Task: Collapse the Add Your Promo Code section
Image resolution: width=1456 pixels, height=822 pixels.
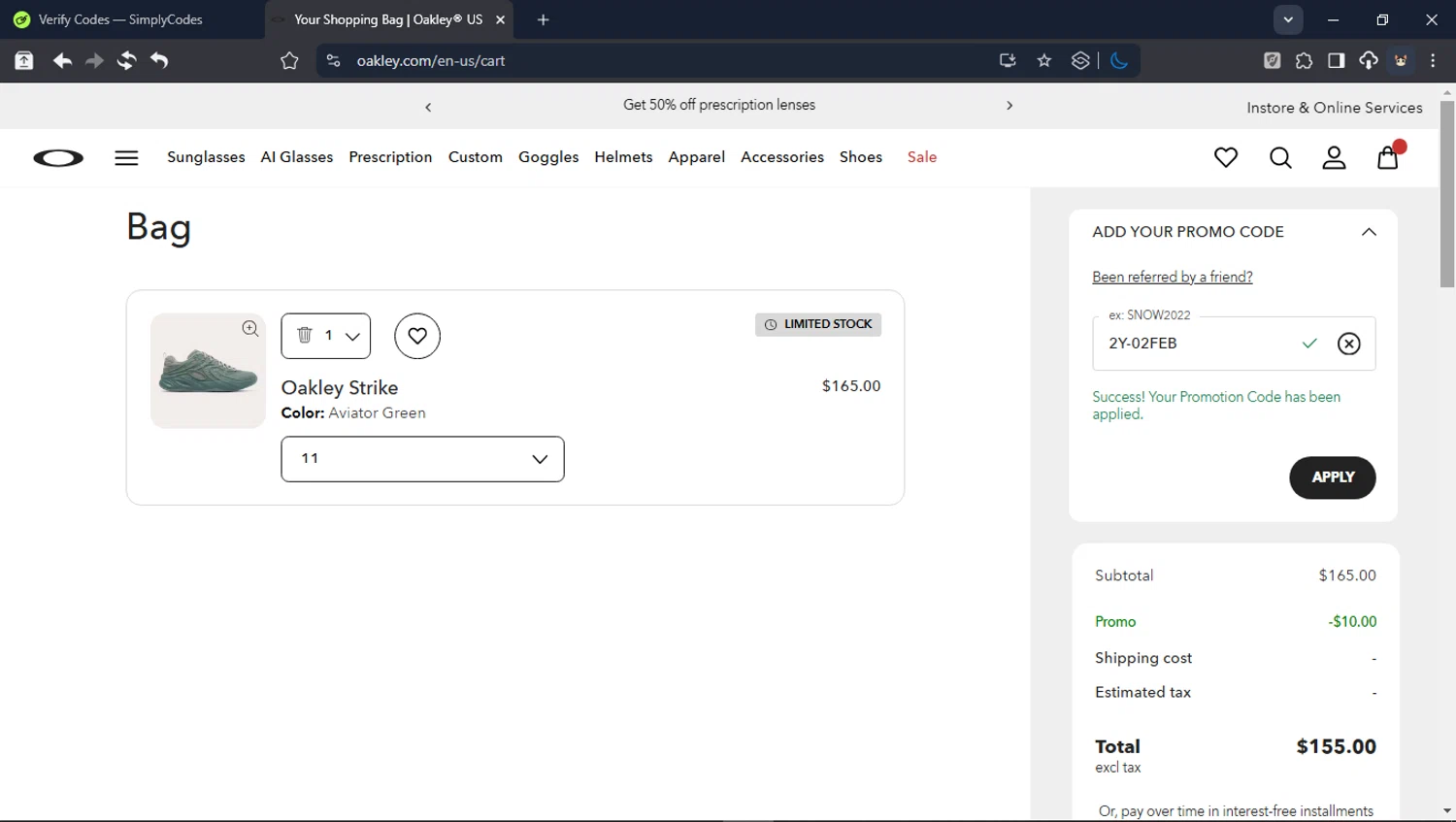Action: tap(1369, 232)
